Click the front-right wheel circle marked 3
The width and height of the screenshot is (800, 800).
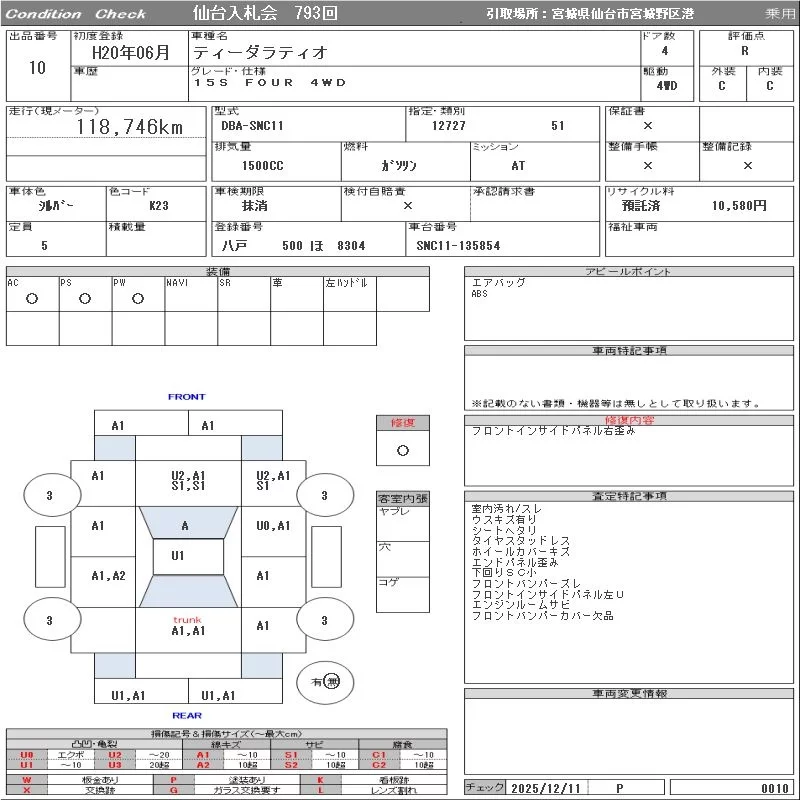click(x=323, y=495)
